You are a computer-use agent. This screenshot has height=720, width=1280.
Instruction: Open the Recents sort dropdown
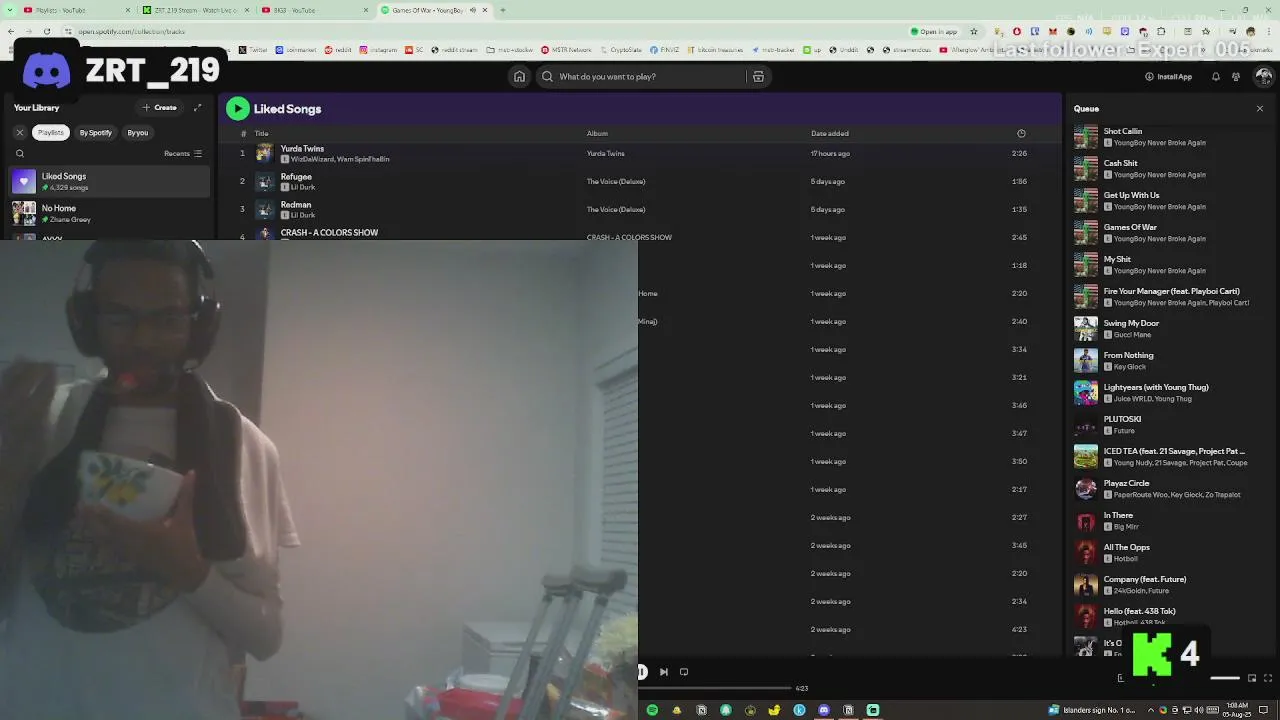click(183, 153)
